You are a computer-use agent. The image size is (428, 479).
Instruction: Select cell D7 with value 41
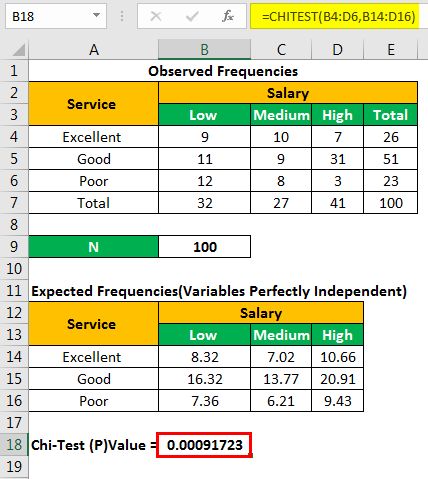[337, 203]
